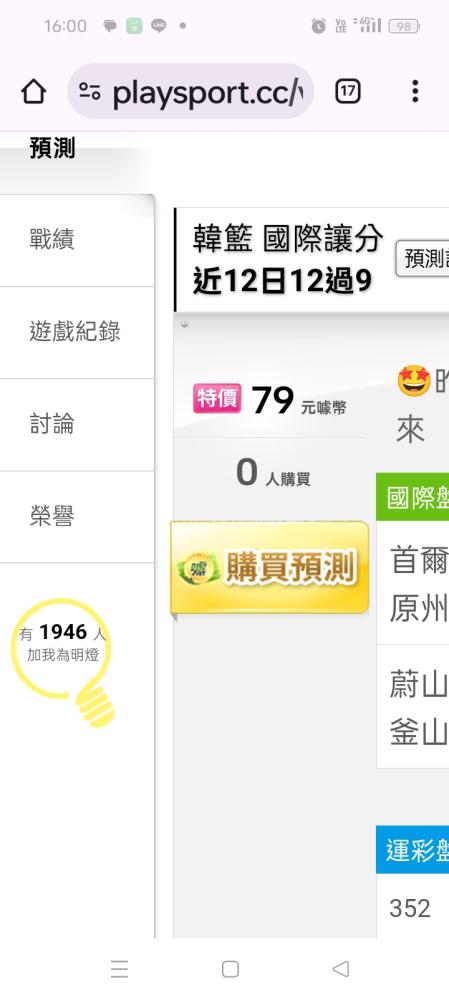Open the 榮譽 sidebar section
The width and height of the screenshot is (449, 1000).
(77, 517)
